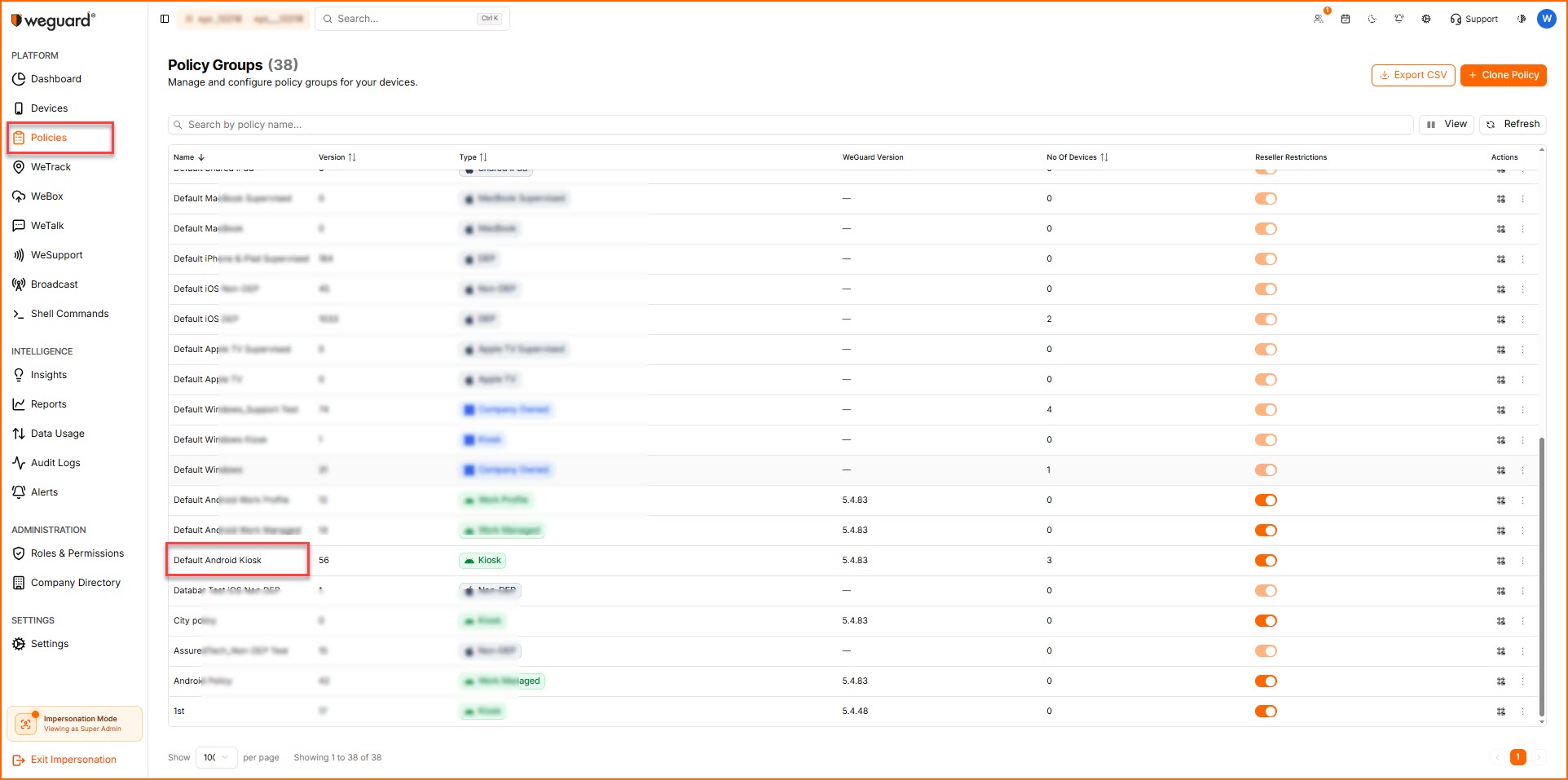Image resolution: width=1568 pixels, height=780 pixels.
Task: Click the View button above the table
Action: 1447,125
